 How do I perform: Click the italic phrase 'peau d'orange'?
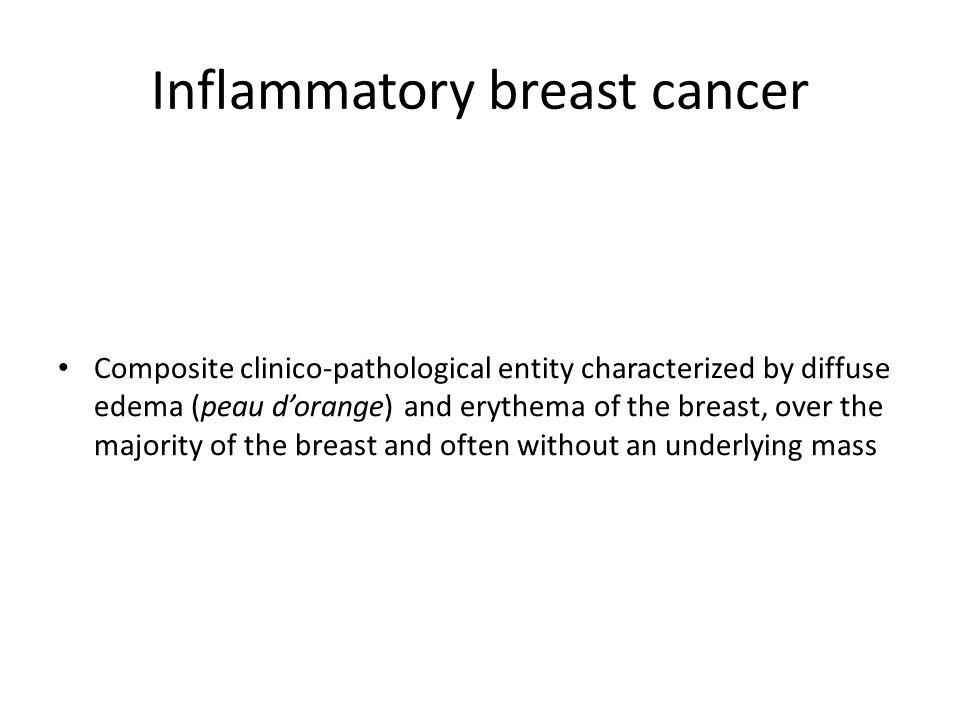[x=292, y=408]
